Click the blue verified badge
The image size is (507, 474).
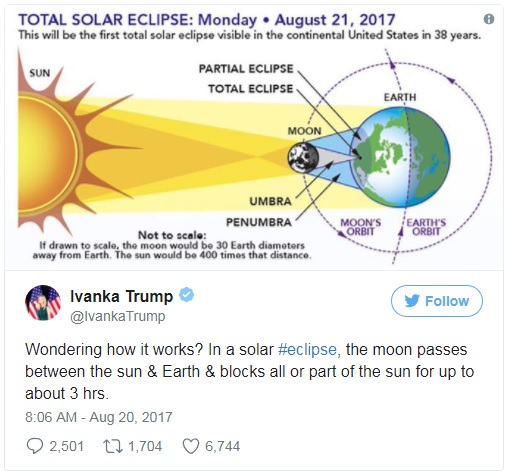(x=187, y=295)
